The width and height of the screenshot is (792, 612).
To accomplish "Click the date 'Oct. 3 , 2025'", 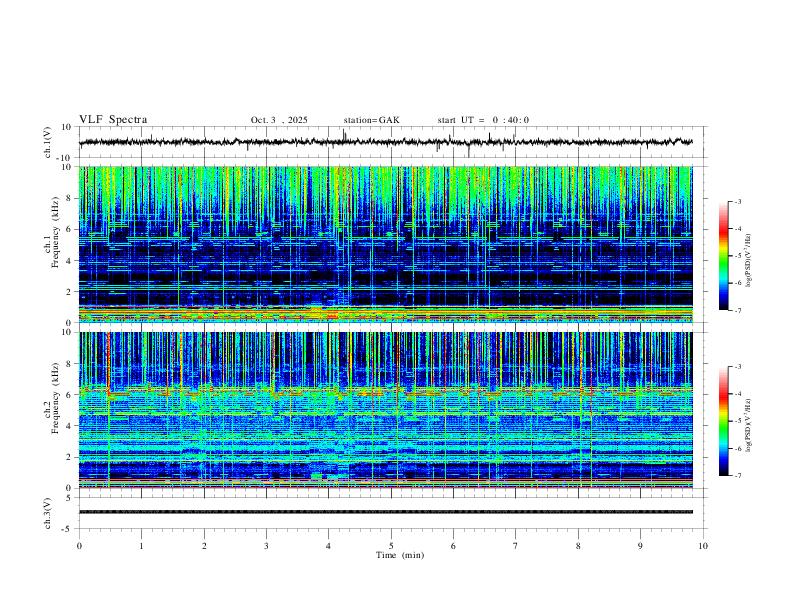I will point(279,120).
